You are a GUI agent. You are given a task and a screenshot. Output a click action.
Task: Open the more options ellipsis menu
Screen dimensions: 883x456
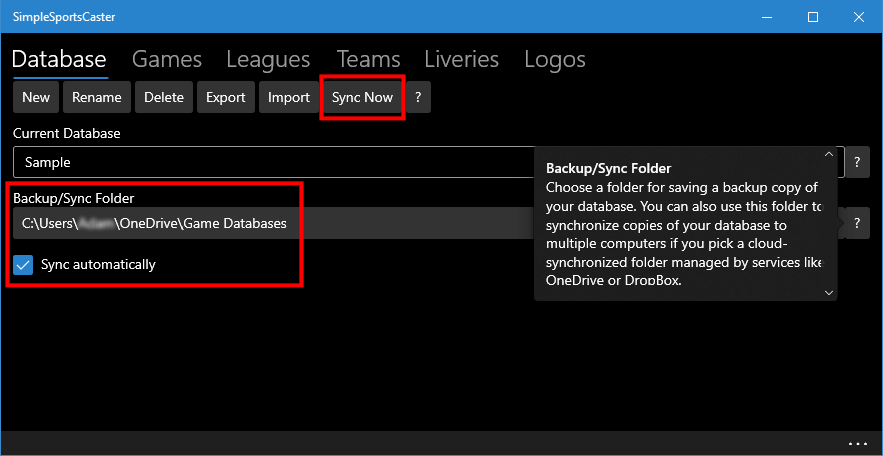(x=860, y=442)
